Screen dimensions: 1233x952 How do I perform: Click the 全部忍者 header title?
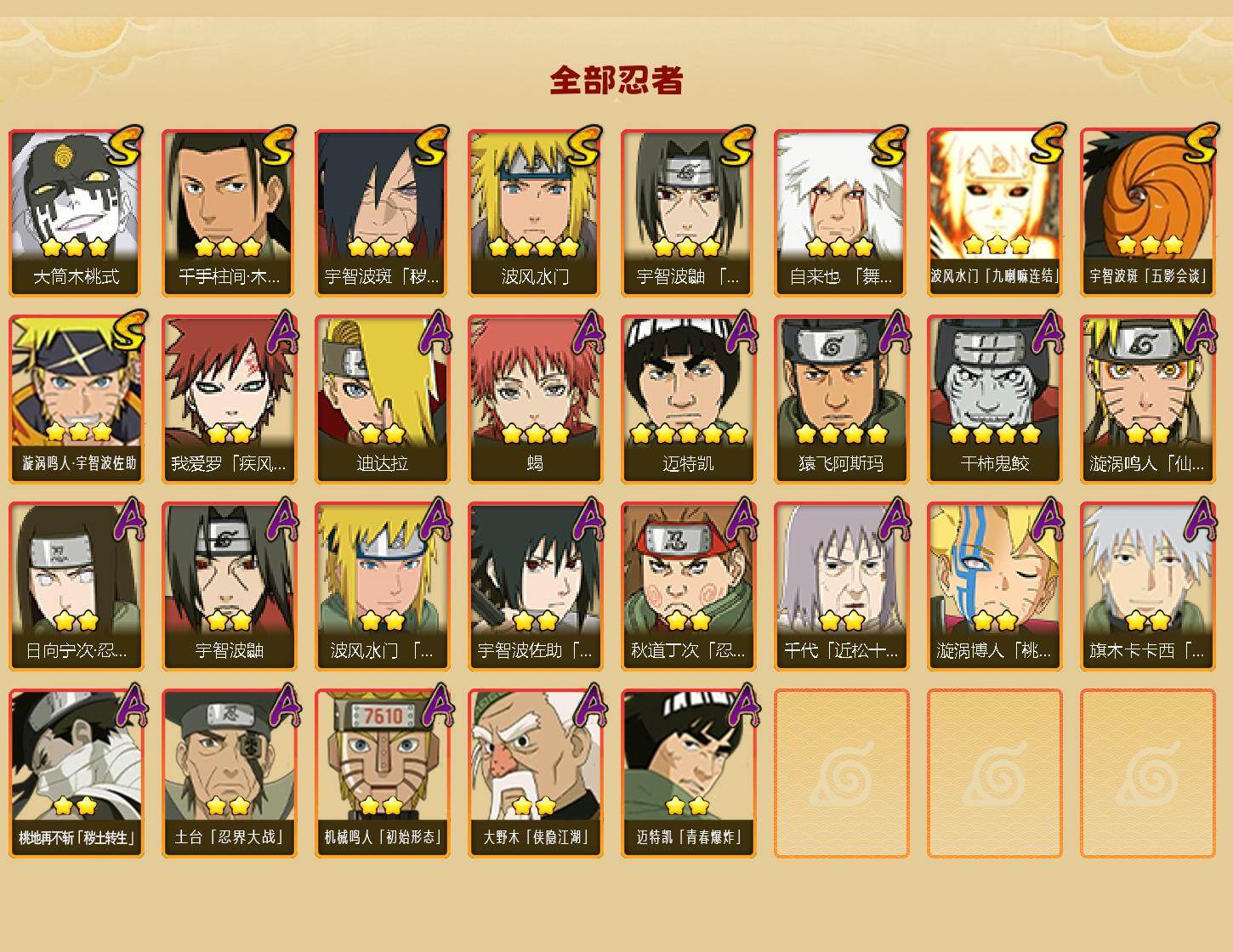click(x=616, y=80)
